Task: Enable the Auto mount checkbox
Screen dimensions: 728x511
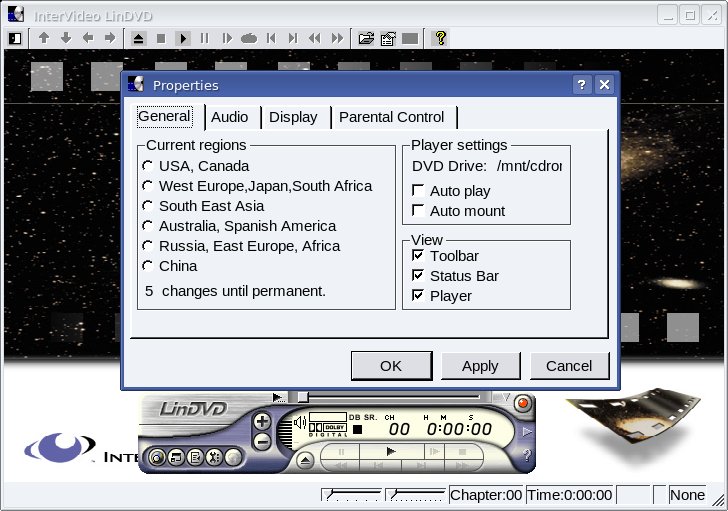Action: 418,210
